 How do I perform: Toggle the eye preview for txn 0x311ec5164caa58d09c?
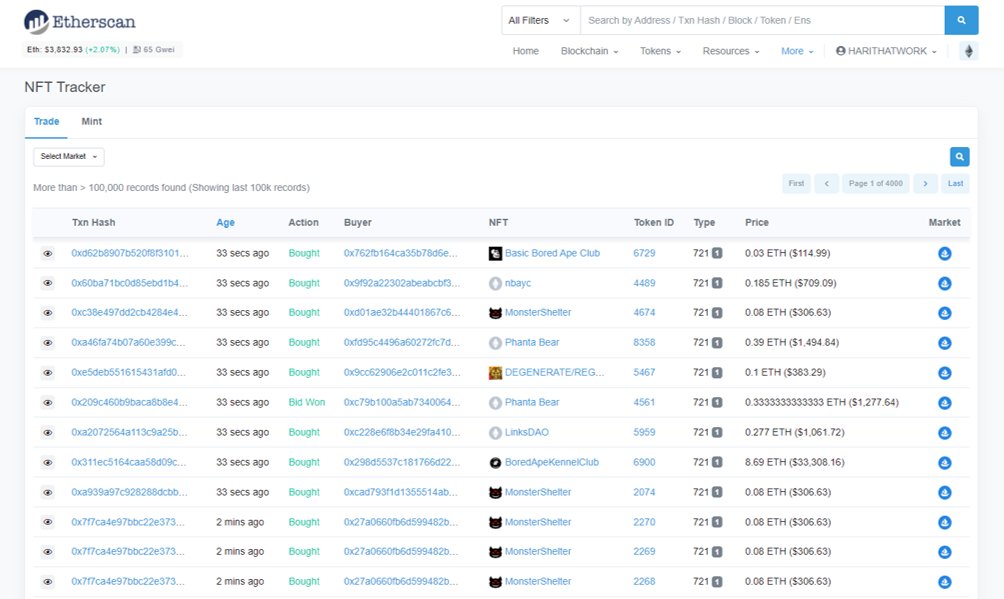[47, 463]
